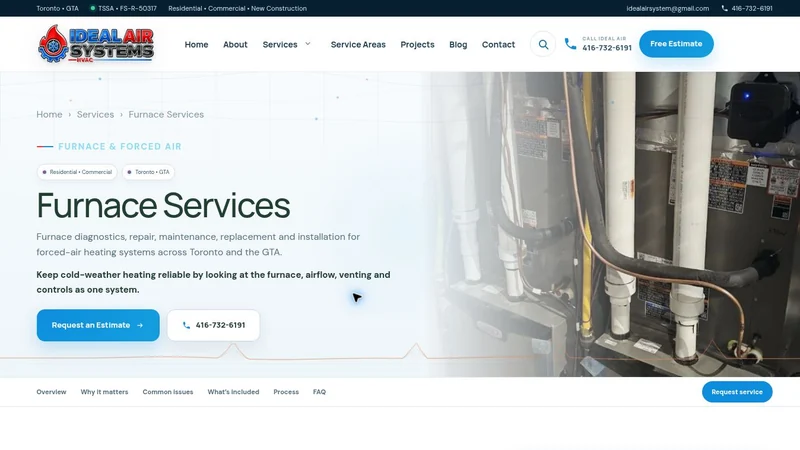
Task: Click Request an Estimate button
Action: click(x=98, y=325)
